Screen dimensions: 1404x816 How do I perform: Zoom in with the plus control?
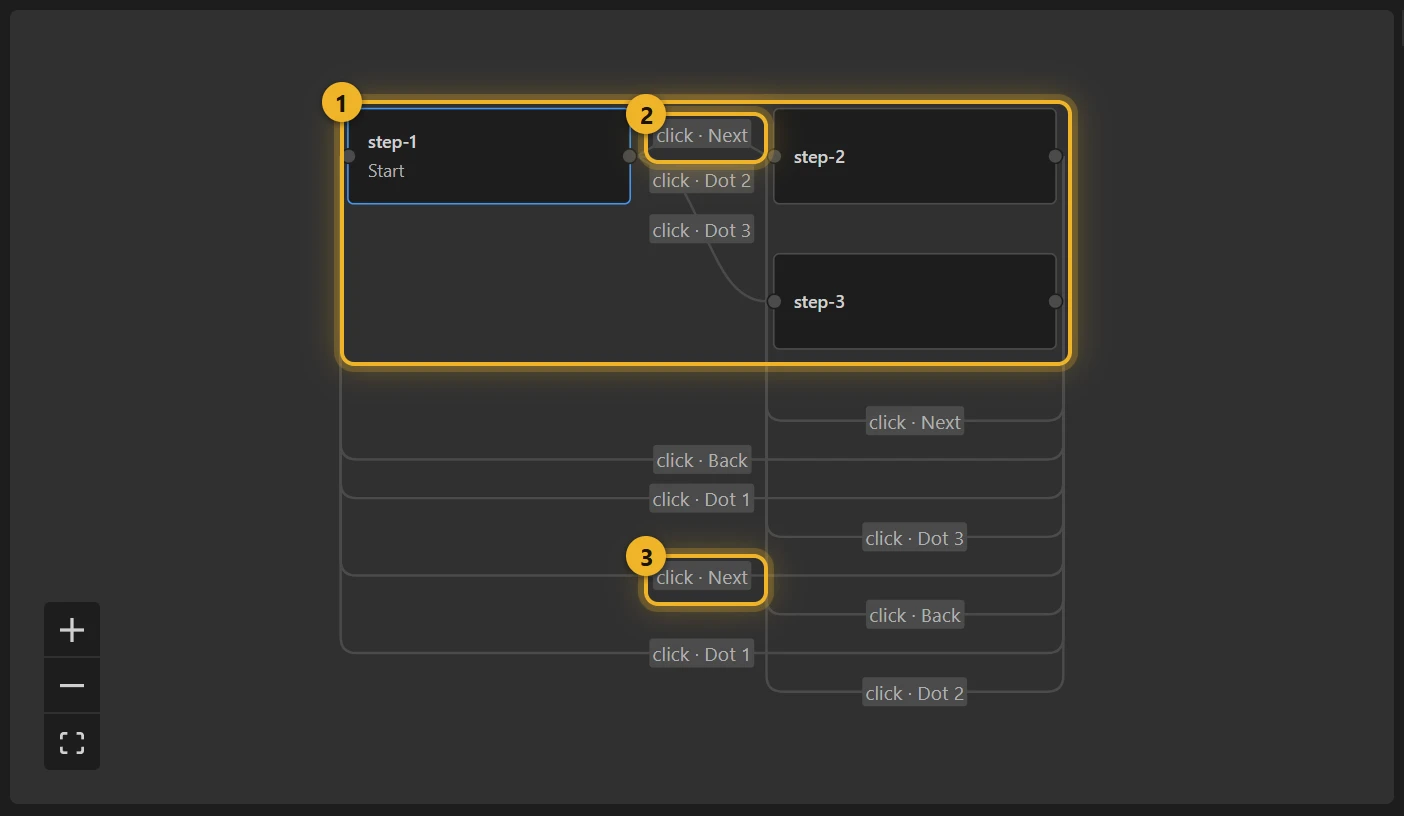(x=72, y=630)
